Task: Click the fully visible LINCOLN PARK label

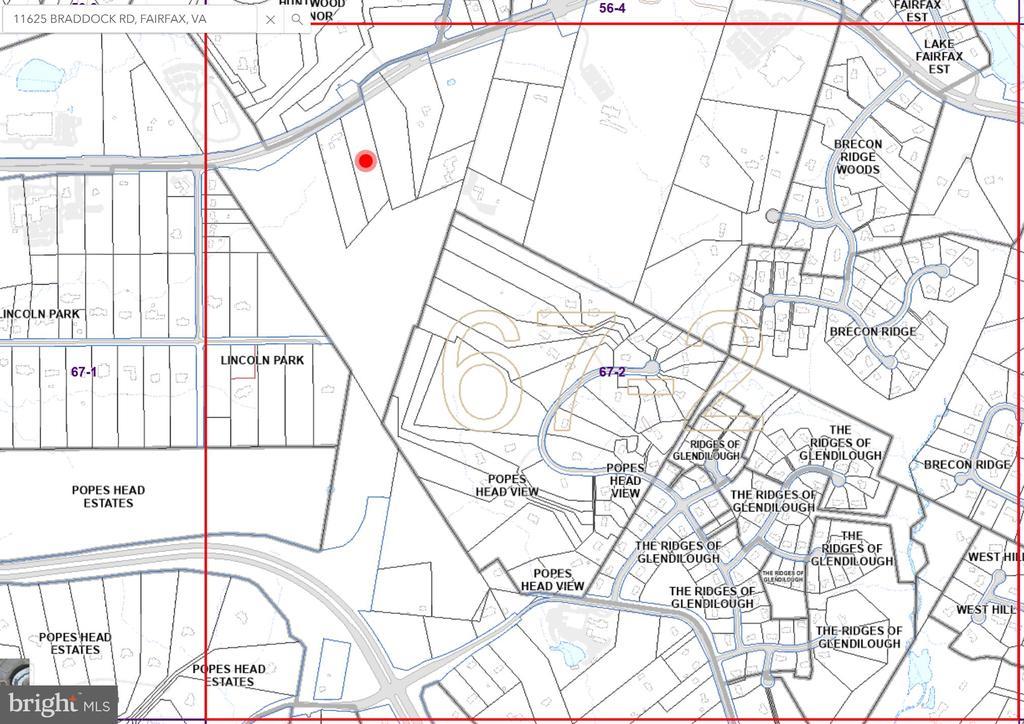Action: 262,360
